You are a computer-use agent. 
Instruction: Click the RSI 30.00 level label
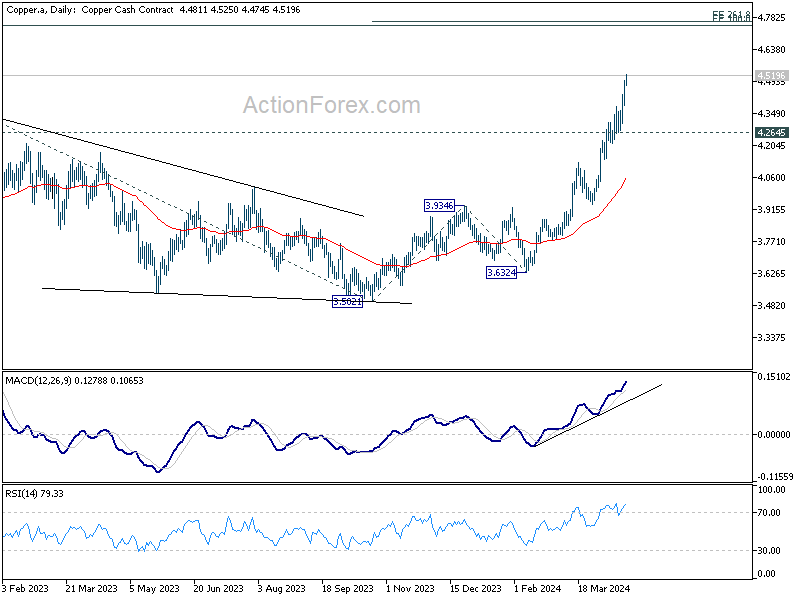769,551
